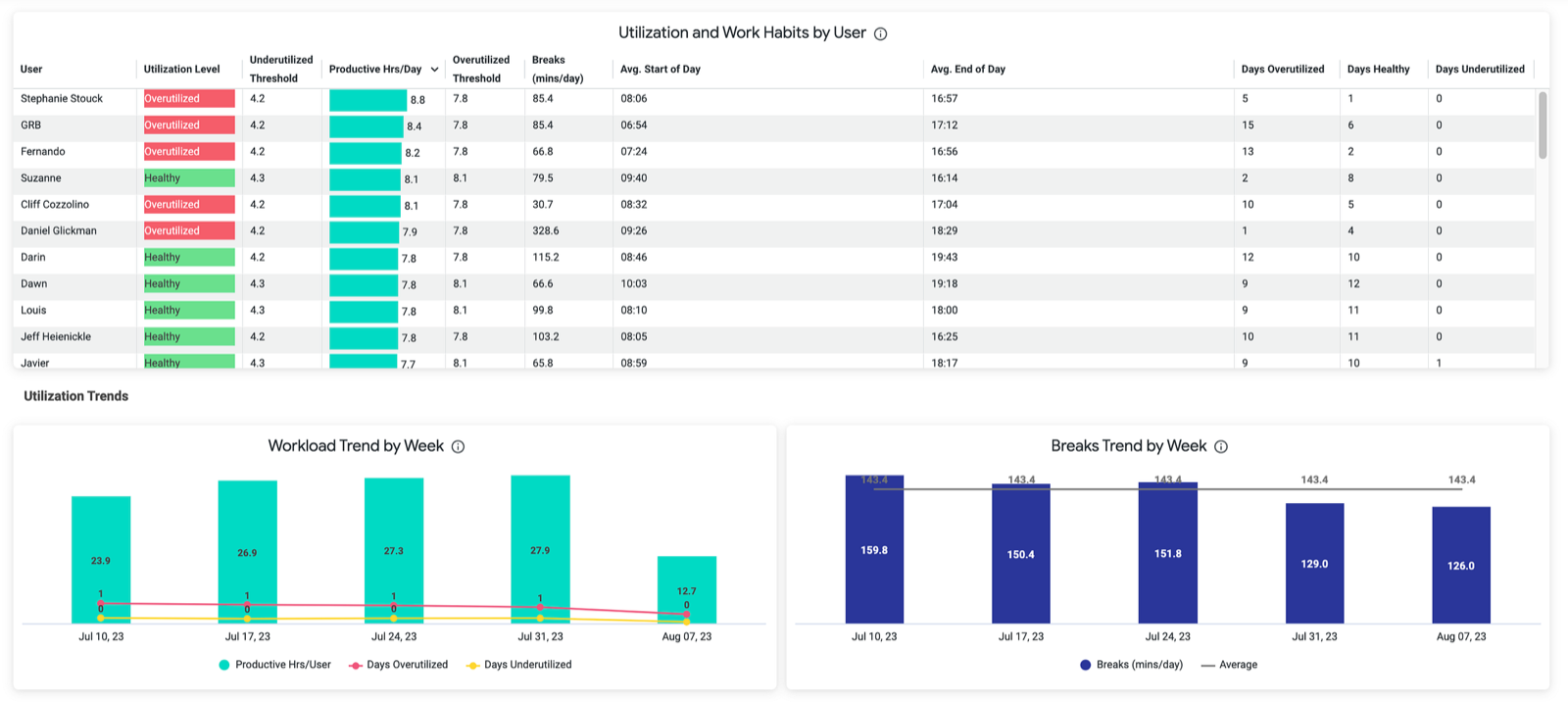Click breaks bar labeled 129.0
The height and width of the screenshot is (702, 1568).
click(x=1314, y=564)
